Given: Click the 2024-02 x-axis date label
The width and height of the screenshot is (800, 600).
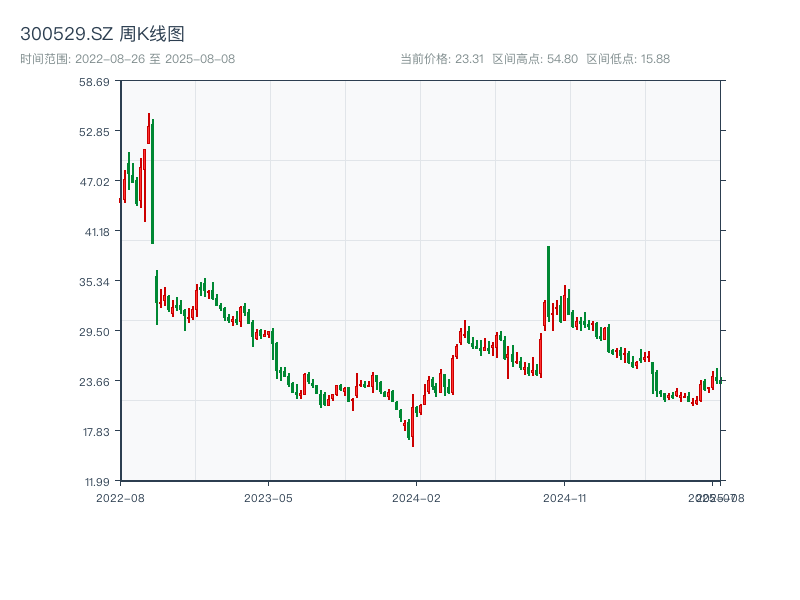Looking at the screenshot, I should 417,497.
